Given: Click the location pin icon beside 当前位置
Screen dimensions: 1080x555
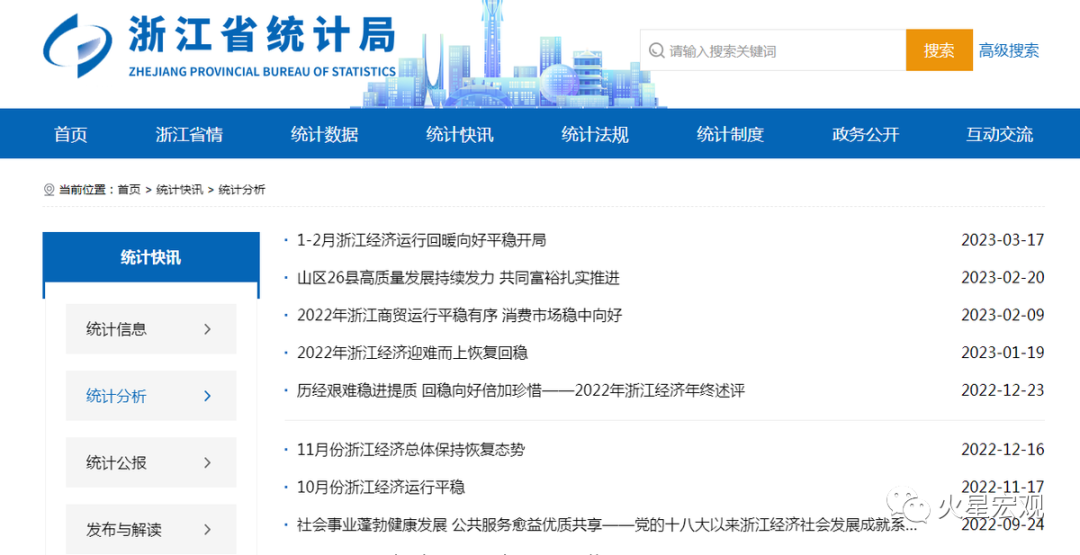Looking at the screenshot, I should click(x=49, y=190).
